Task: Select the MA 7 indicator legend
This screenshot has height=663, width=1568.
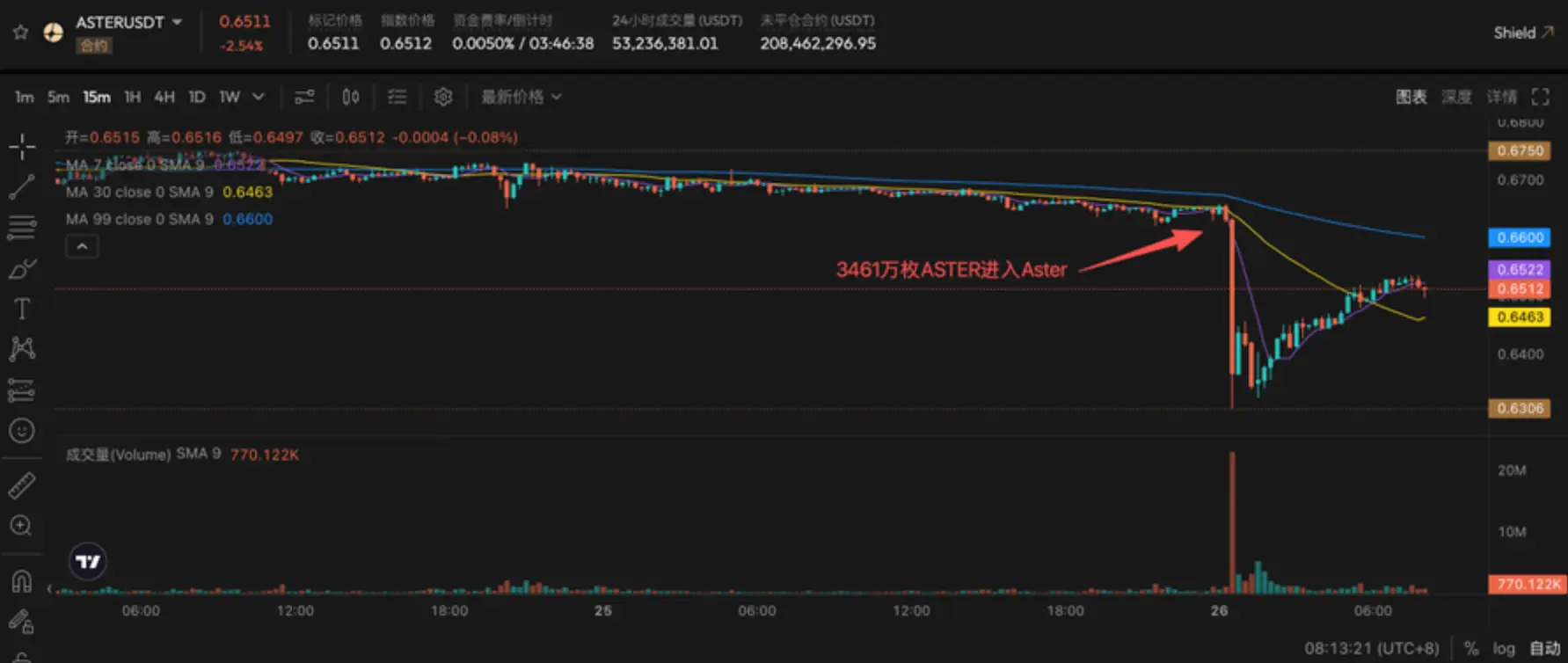Action: pos(165,164)
